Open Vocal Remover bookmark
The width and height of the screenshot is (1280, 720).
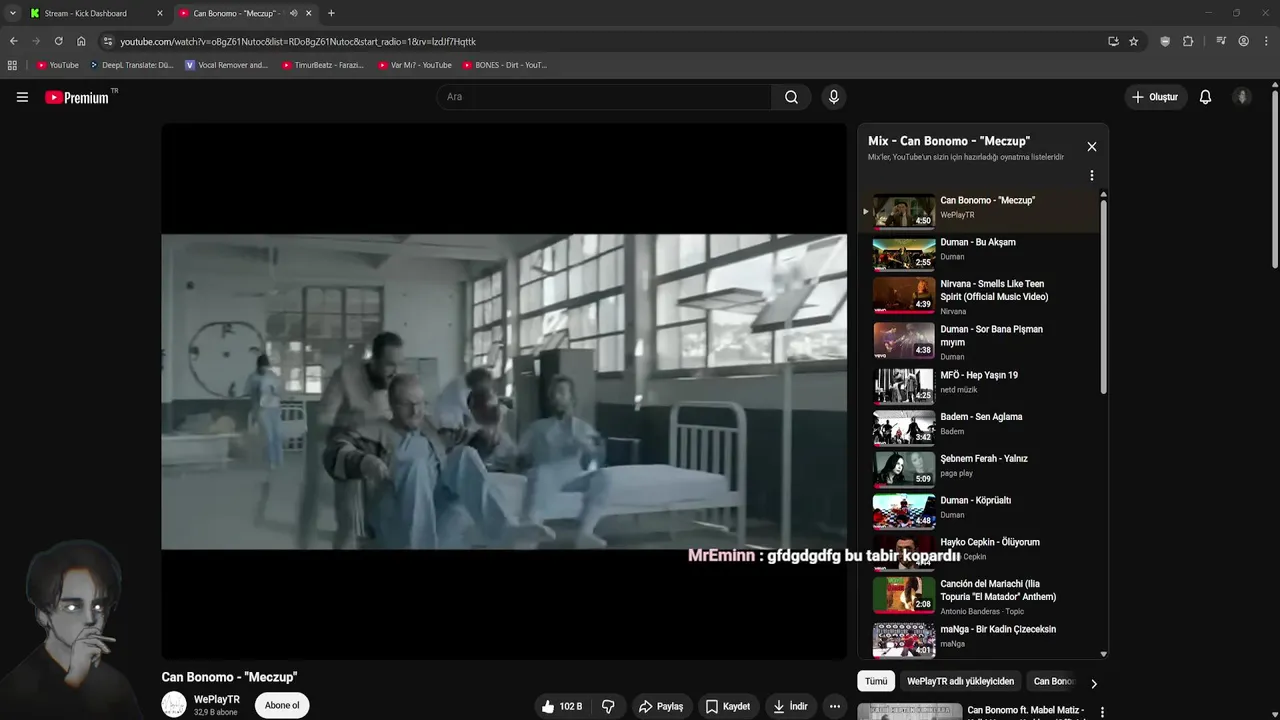tap(226, 65)
